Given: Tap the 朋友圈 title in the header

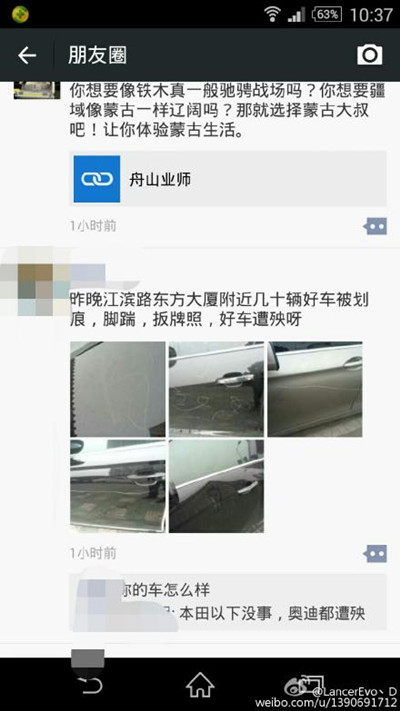Looking at the screenshot, I should (x=98, y=55).
